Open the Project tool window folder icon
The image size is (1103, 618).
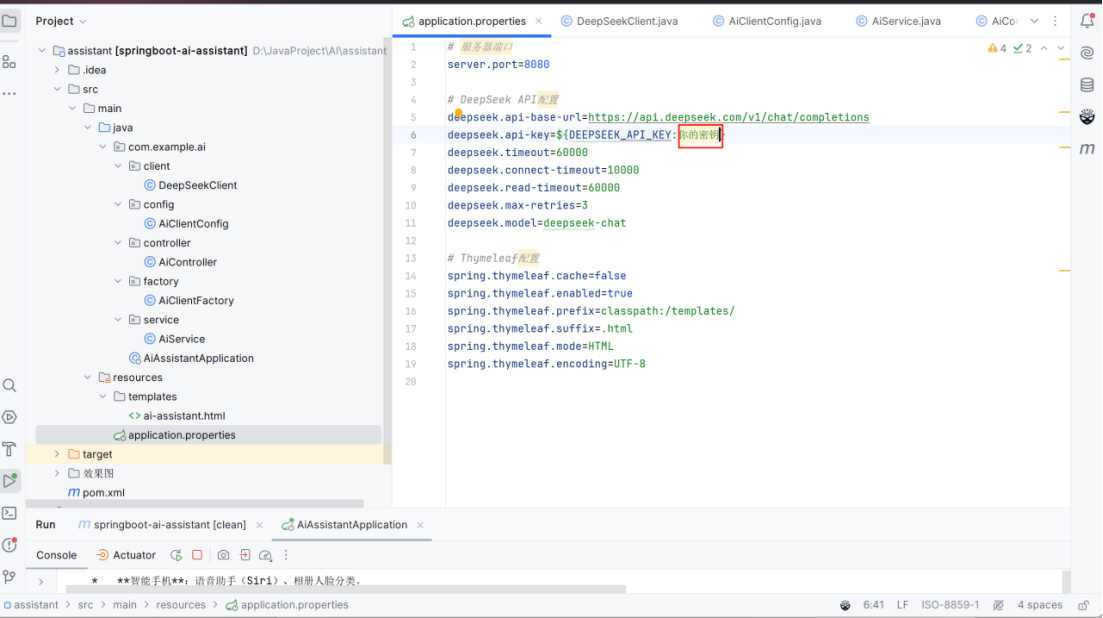(10, 21)
